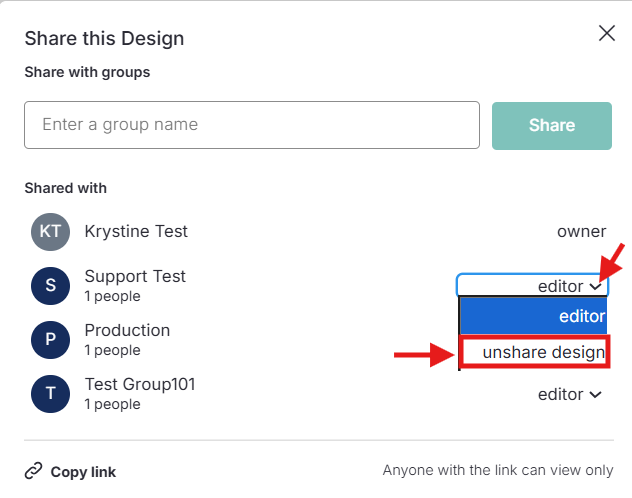Click the Krystine Test name
Screen dimensions: 632x498
(136, 231)
